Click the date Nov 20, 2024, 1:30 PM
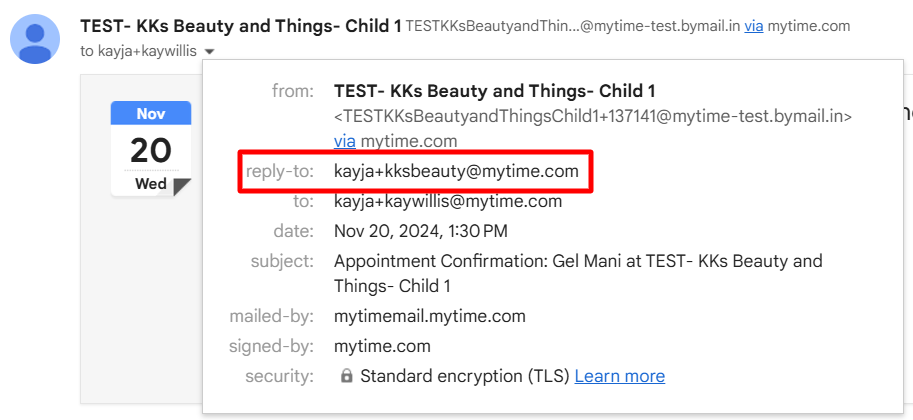Viewport: 913px width, 420px height. [x=421, y=231]
